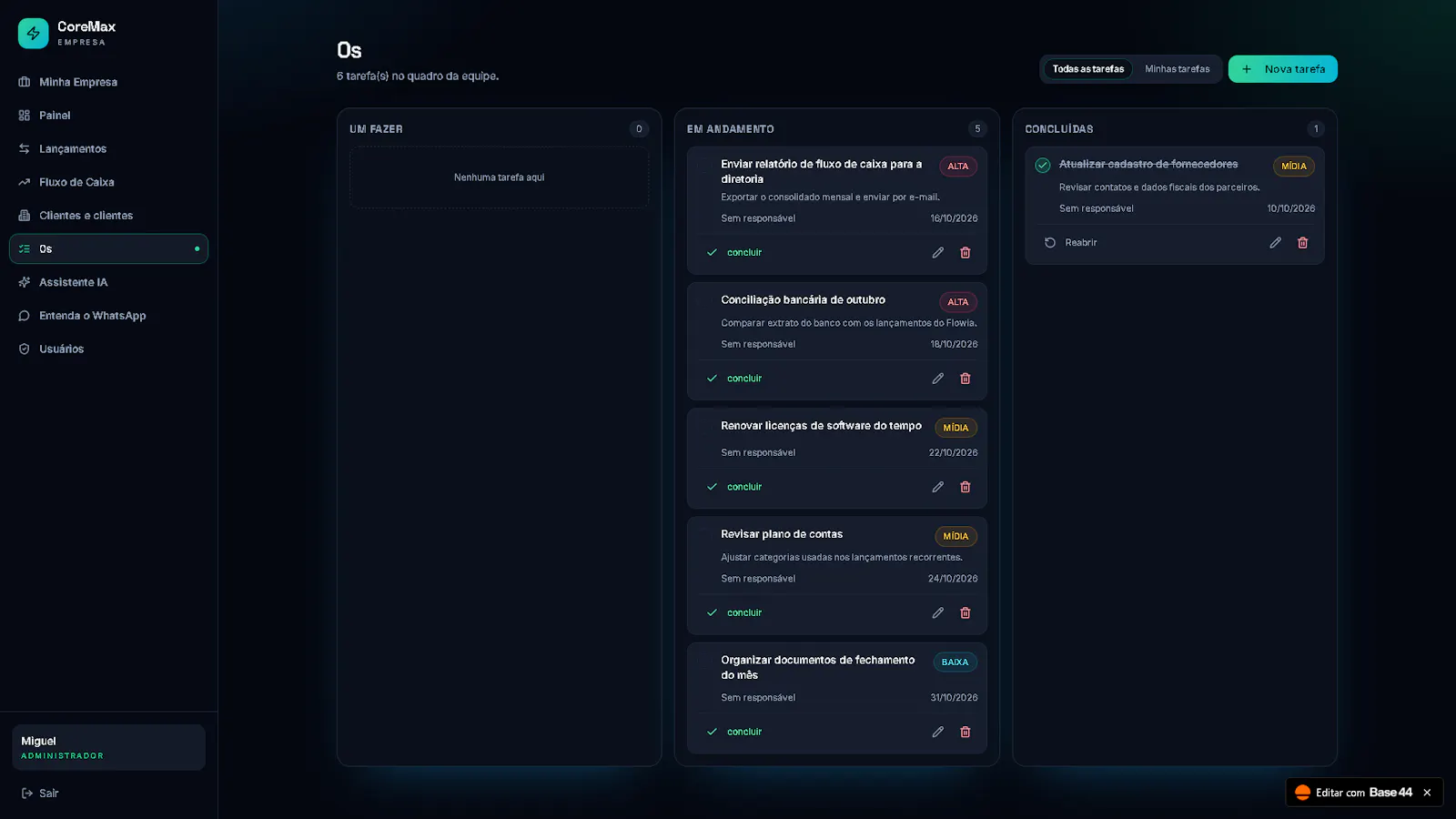Edit the 'Organizar documentos de fechamento' task
This screenshot has height=819, width=1456.
(937, 732)
